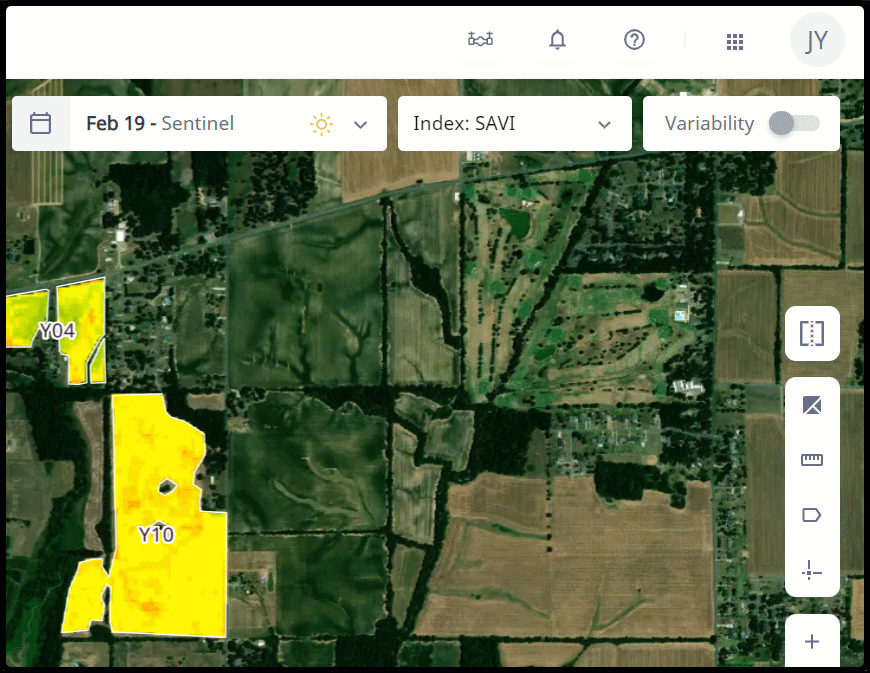The height and width of the screenshot is (673, 870).
Task: Click the chevron beside the sun icon
Action: pyautogui.click(x=361, y=125)
